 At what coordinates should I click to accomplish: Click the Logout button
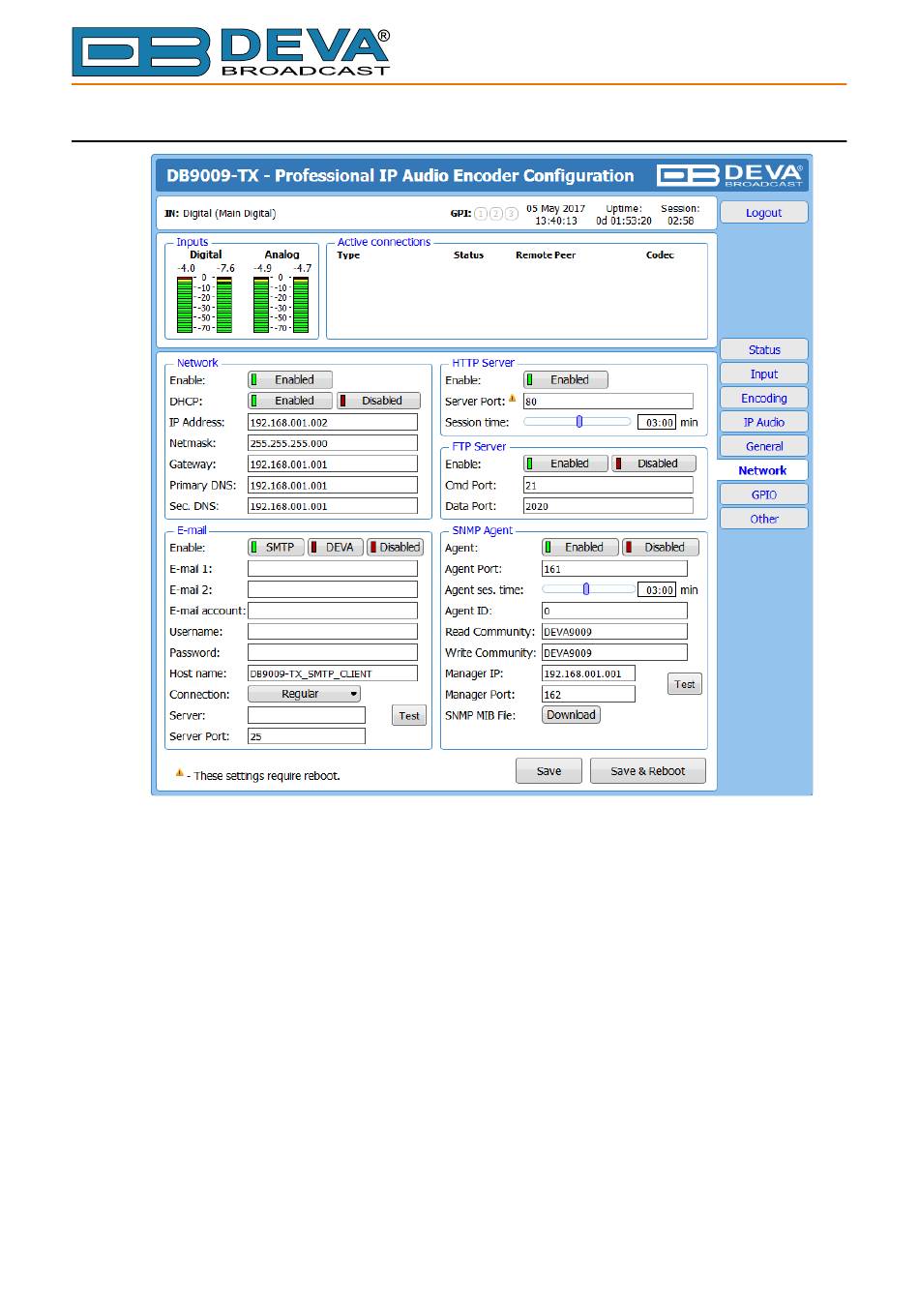coord(764,213)
